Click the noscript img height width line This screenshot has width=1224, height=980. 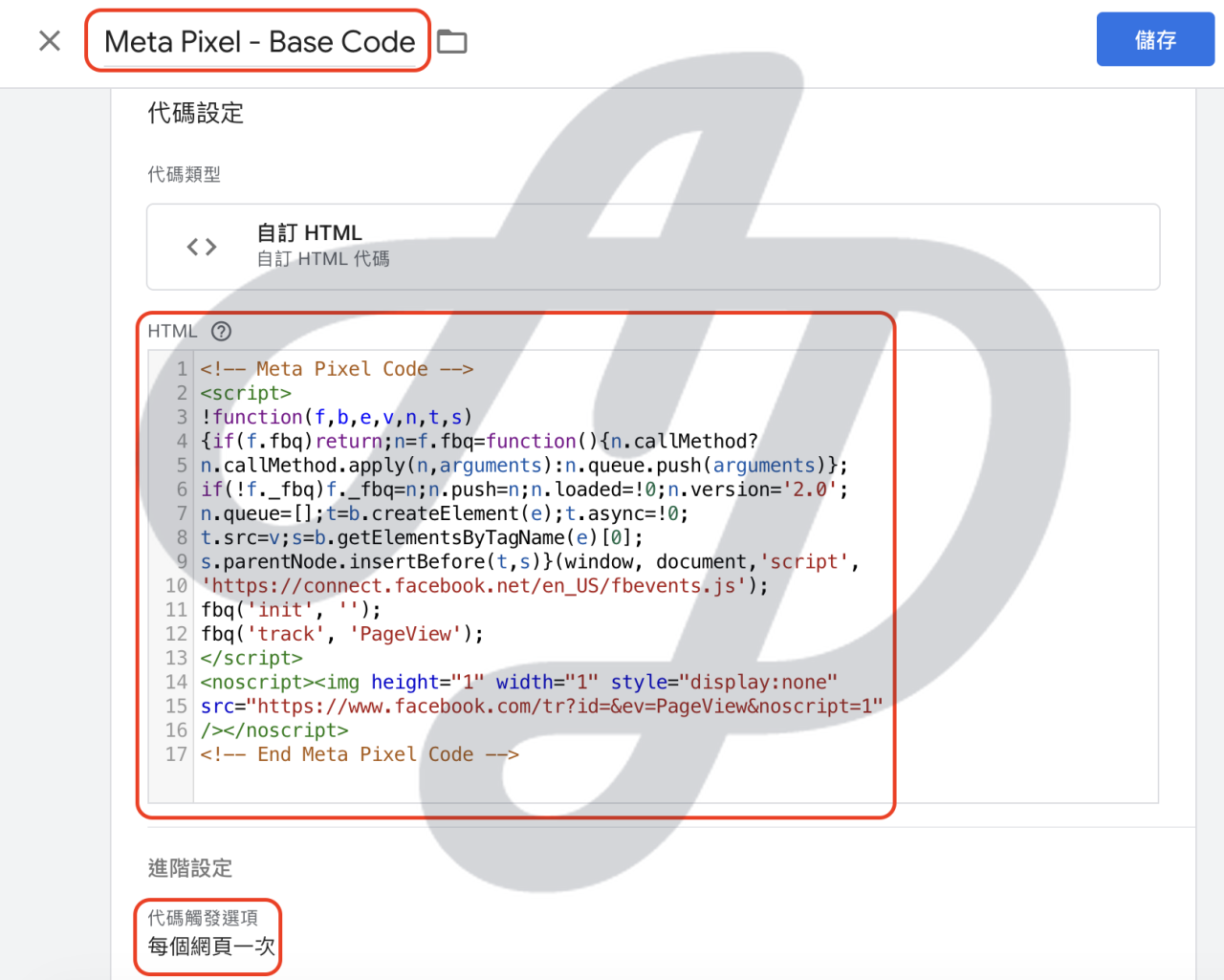click(x=518, y=683)
